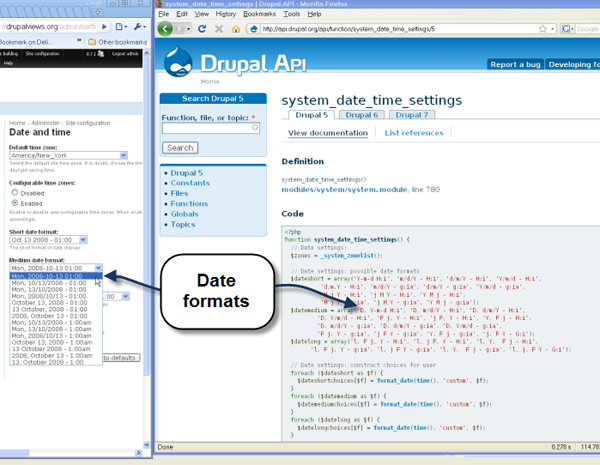Expand Chrome bookmarks overflow chevron

click(x=79, y=40)
